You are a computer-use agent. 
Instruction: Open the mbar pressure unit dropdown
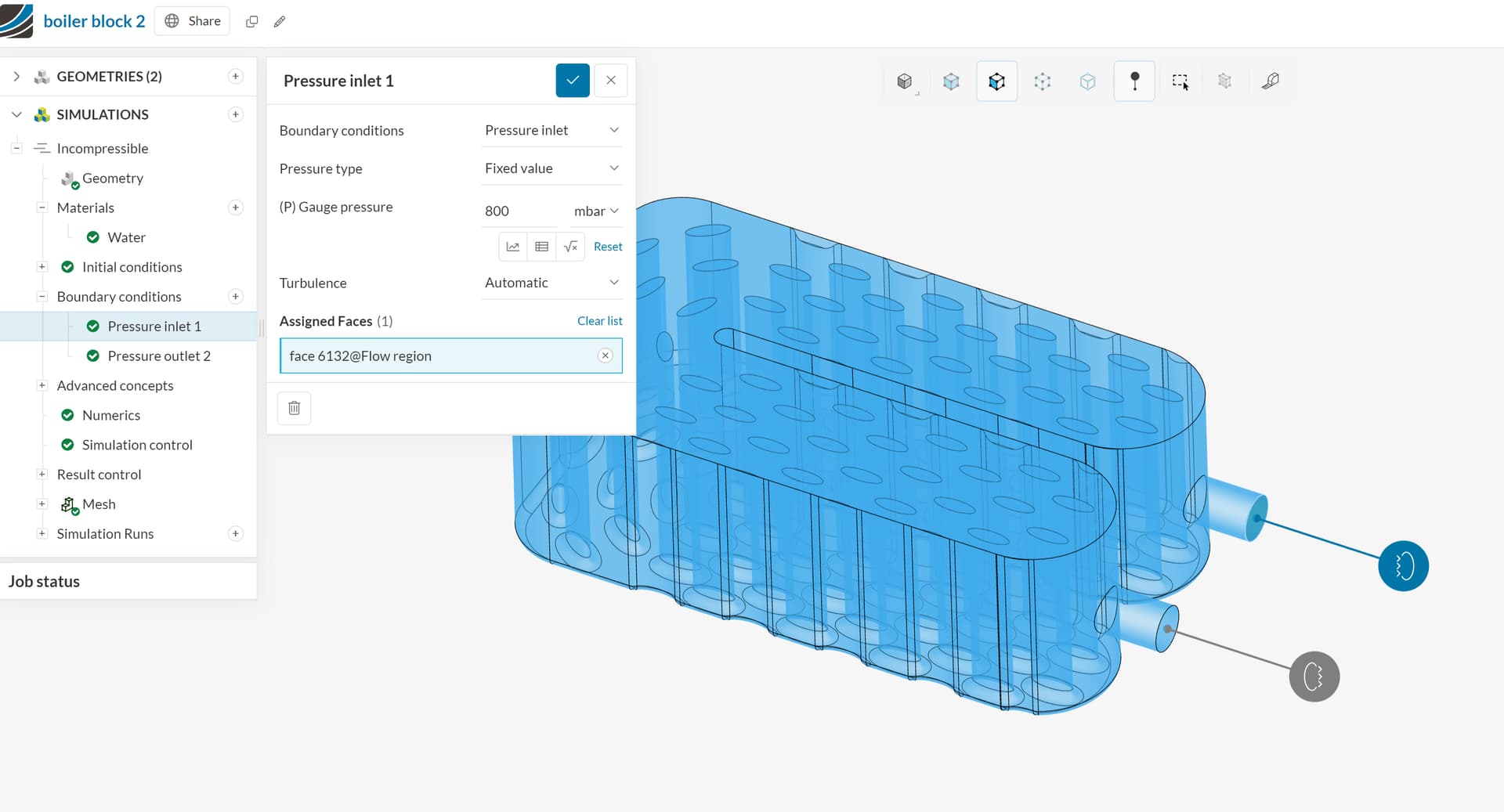tap(596, 211)
